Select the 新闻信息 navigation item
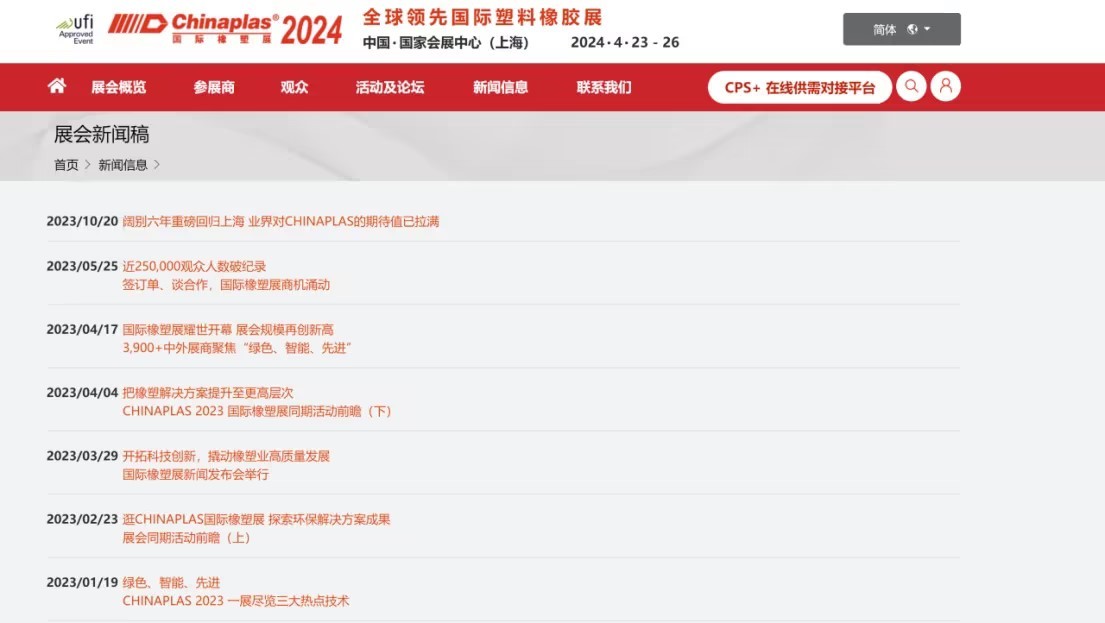Viewport: 1105px width, 623px height. [x=500, y=87]
